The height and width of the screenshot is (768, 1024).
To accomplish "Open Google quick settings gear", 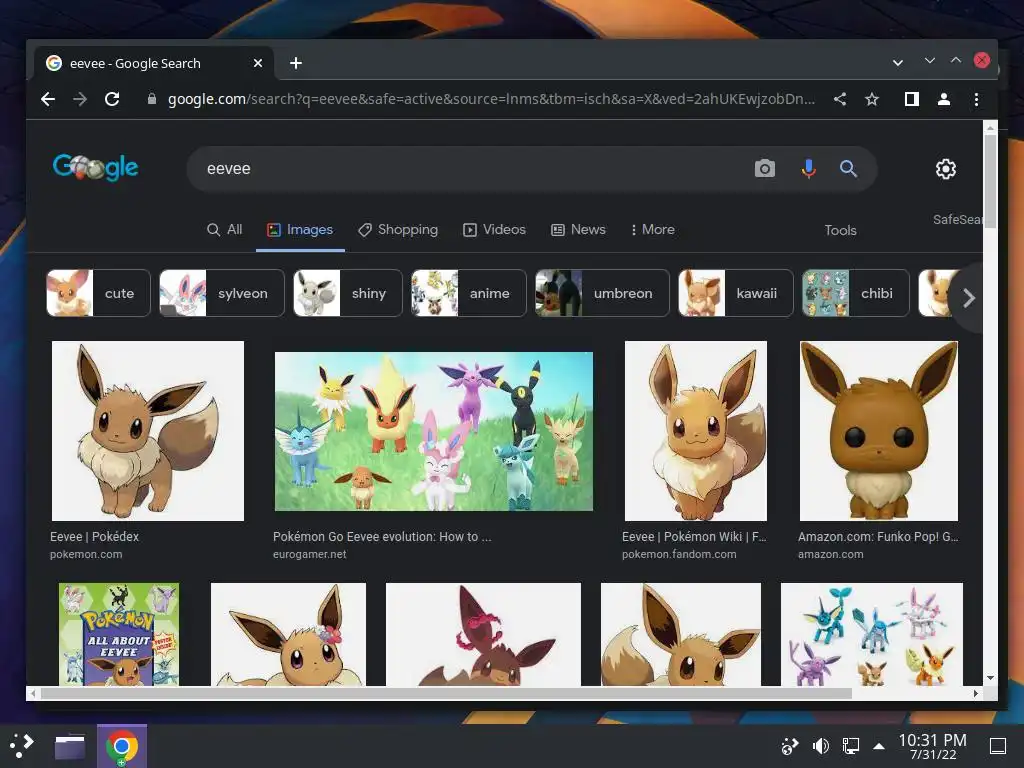I will [946, 169].
